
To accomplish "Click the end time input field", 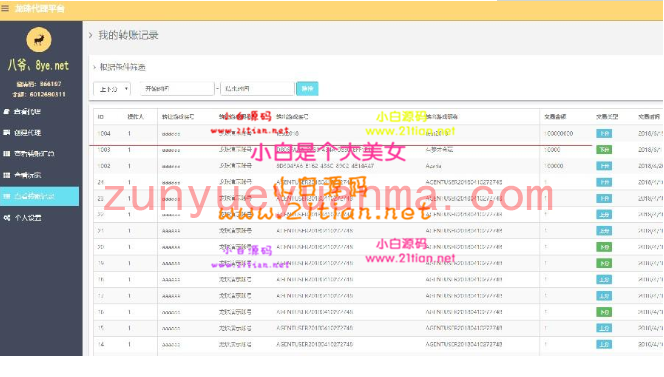I will (x=257, y=89).
